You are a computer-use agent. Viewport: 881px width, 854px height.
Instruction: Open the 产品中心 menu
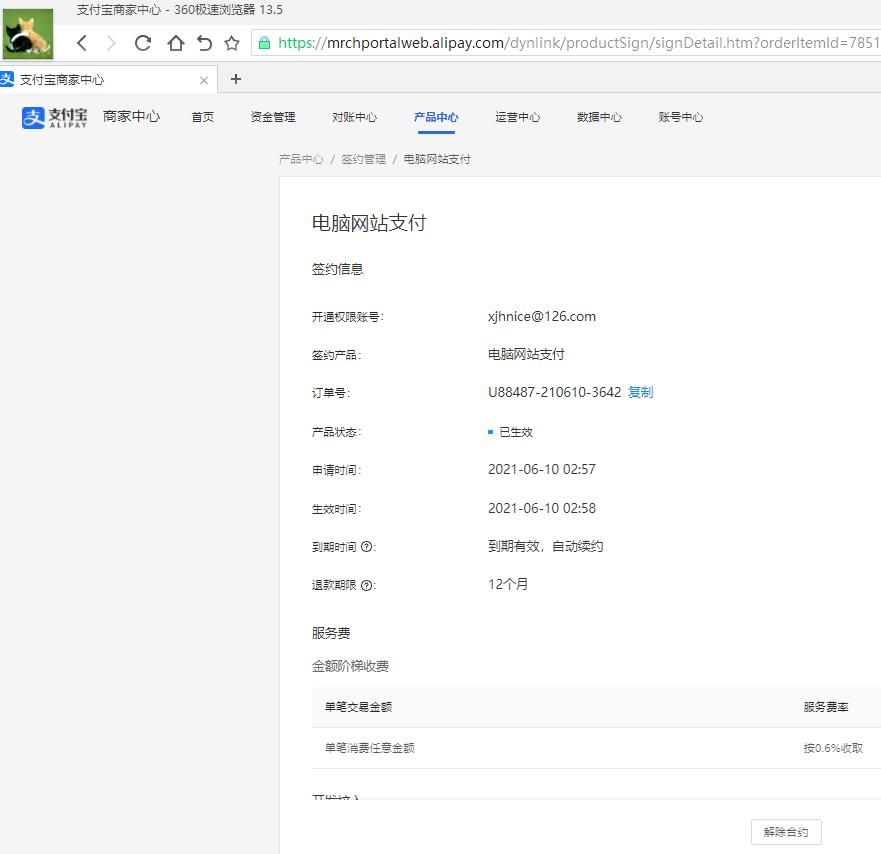[x=436, y=117]
